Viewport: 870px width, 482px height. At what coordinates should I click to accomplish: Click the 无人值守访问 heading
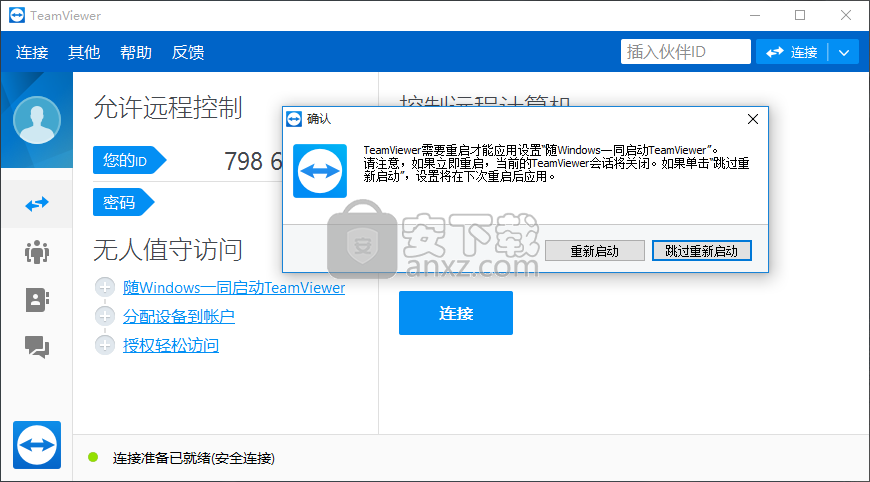click(x=168, y=249)
